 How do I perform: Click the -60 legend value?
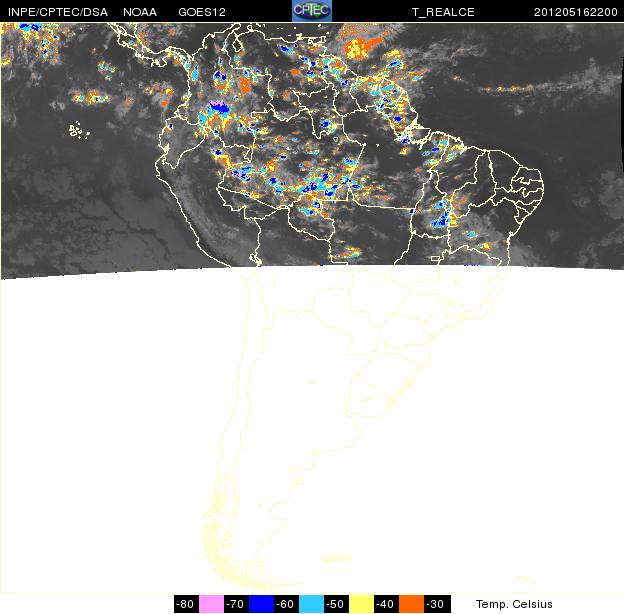tap(286, 604)
